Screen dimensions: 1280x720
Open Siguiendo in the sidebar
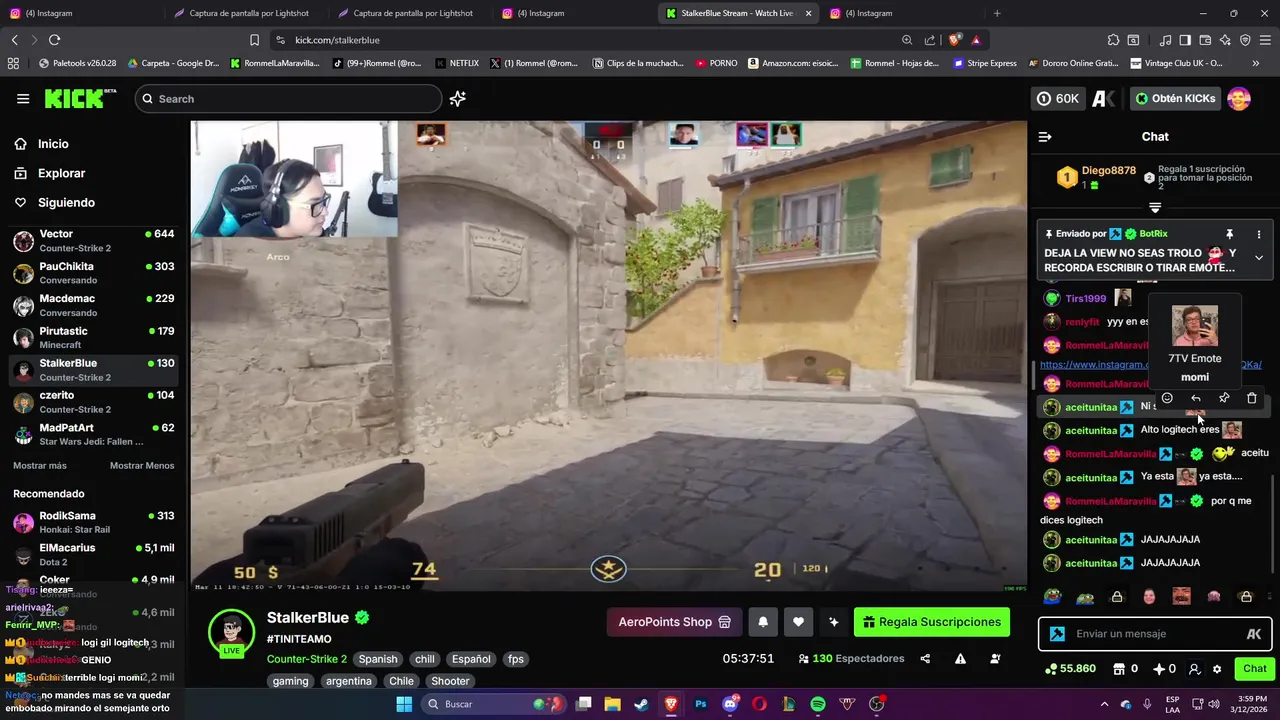pyautogui.click(x=66, y=202)
